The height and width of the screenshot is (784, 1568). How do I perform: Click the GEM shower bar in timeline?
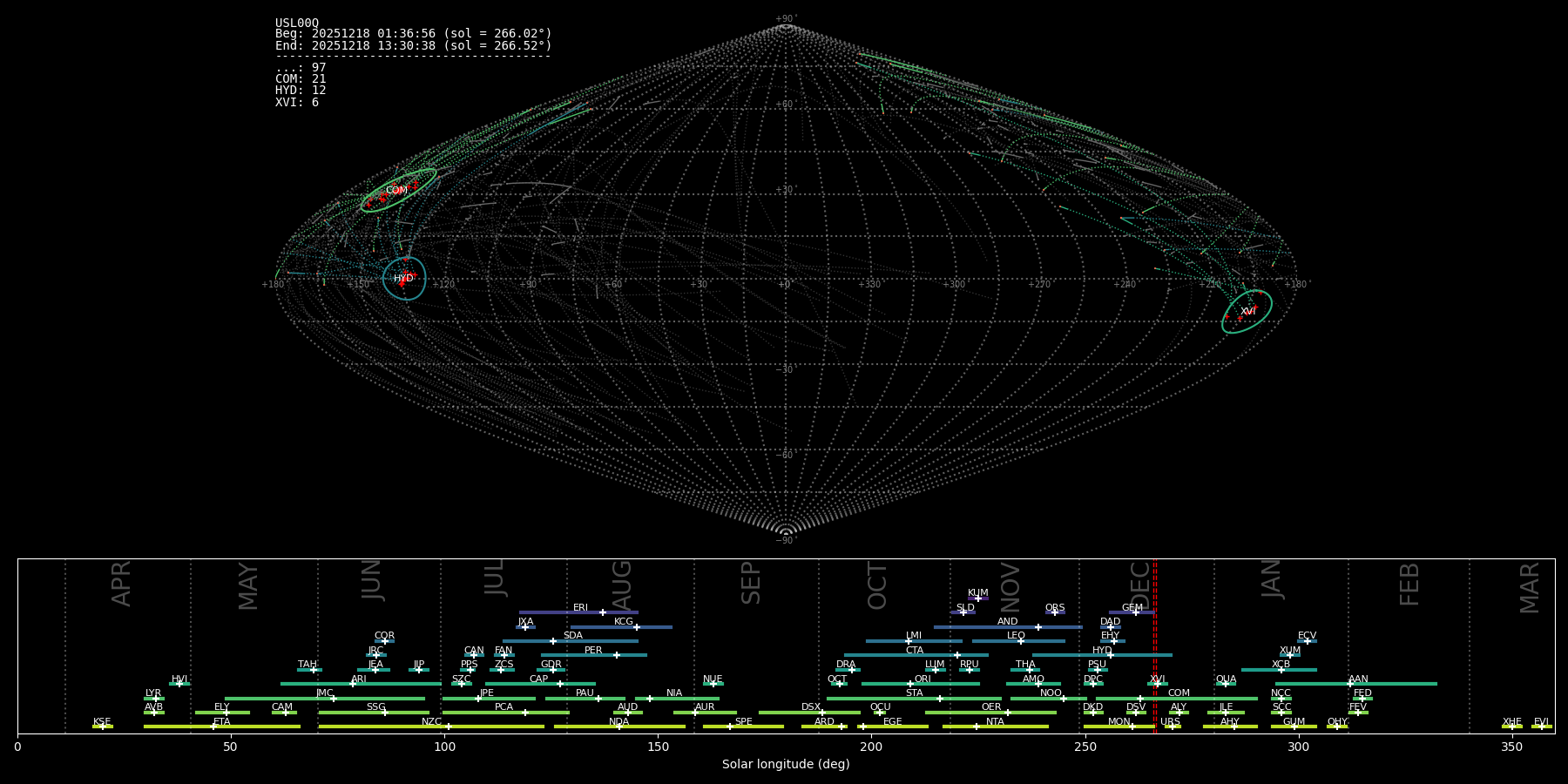point(1132,612)
